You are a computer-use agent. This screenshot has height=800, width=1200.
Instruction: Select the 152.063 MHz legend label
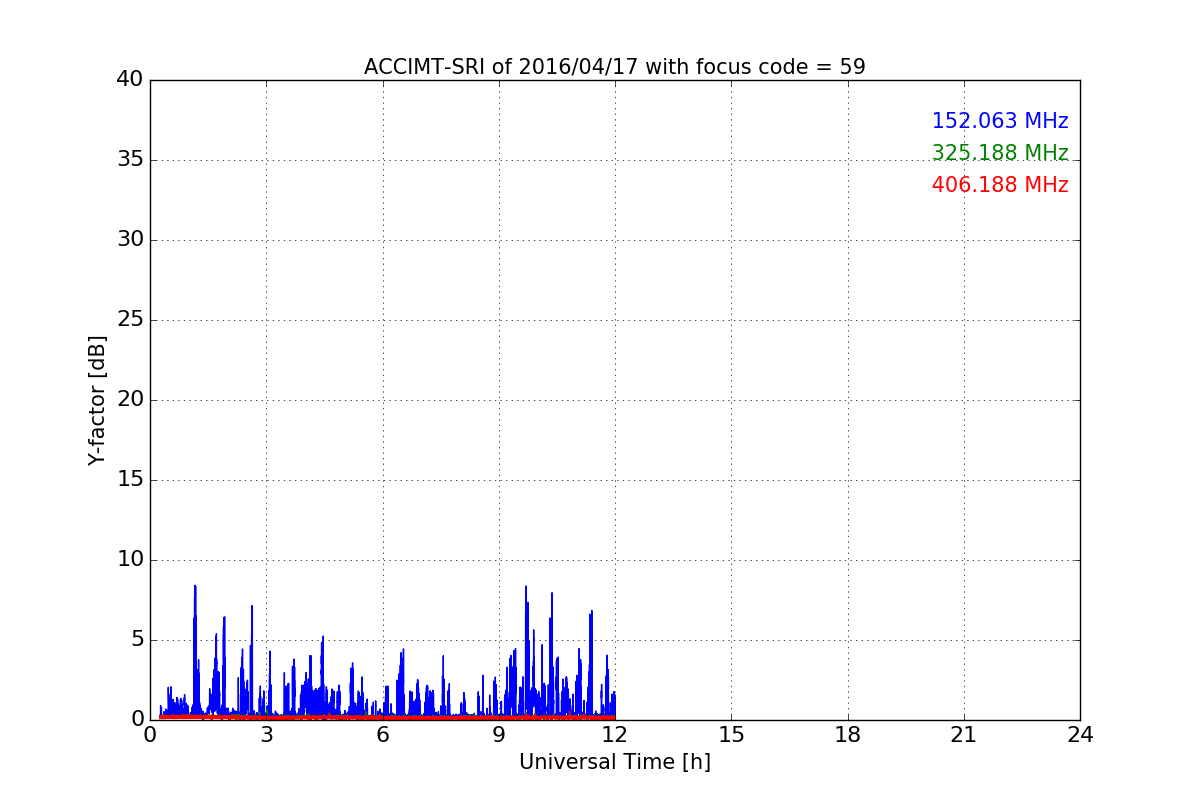[1000, 121]
